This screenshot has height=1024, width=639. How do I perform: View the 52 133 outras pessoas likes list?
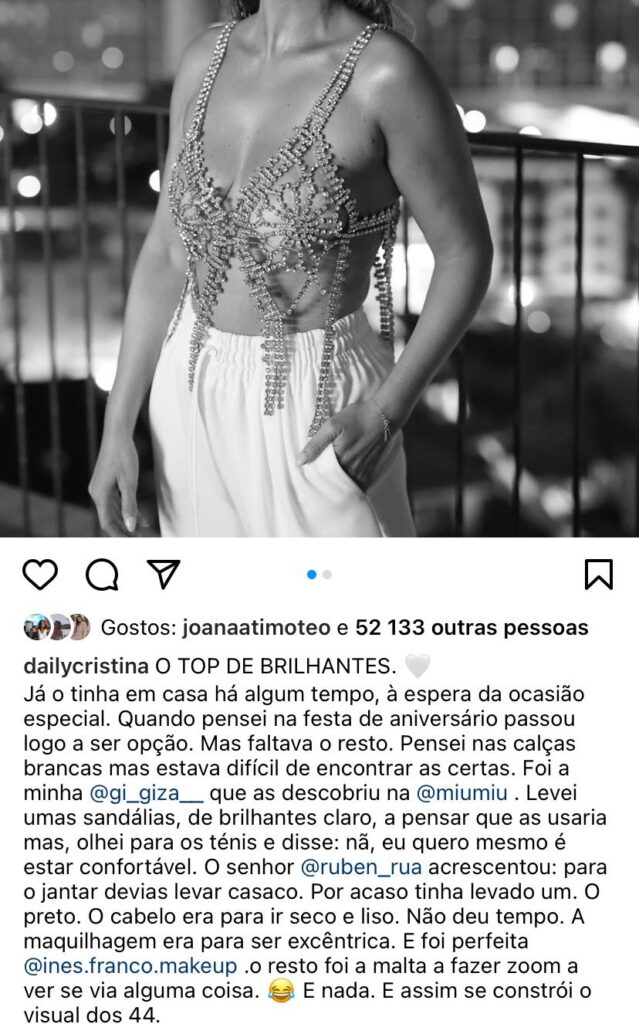[x=472, y=628]
